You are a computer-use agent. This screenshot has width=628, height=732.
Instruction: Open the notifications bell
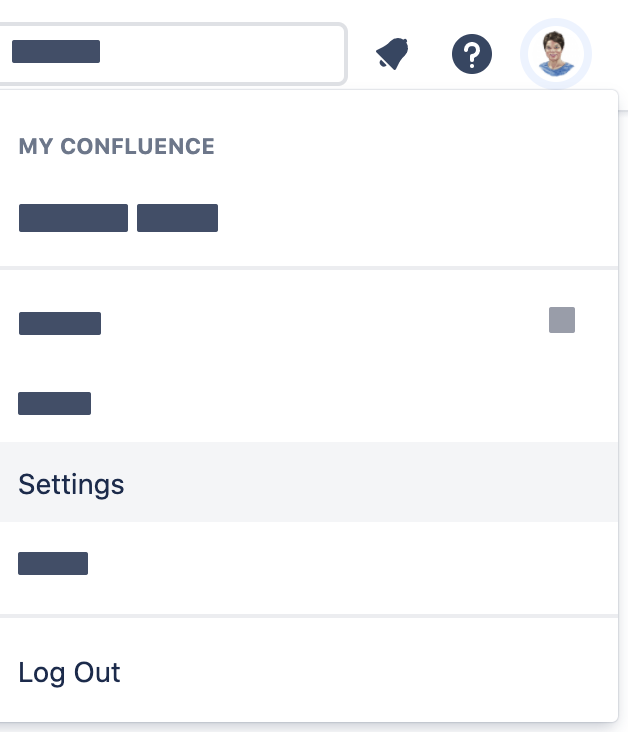(x=393, y=53)
